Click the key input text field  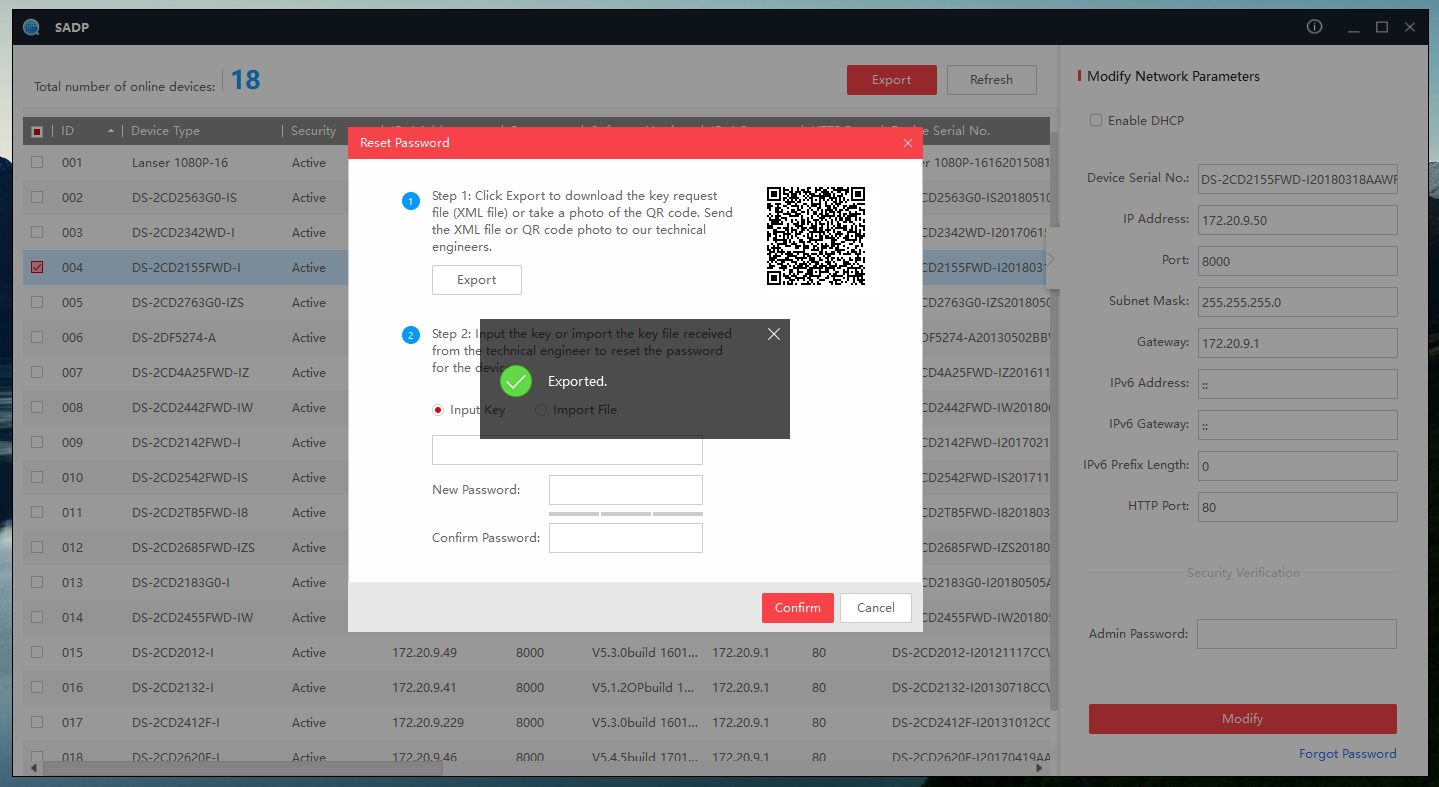tap(567, 450)
